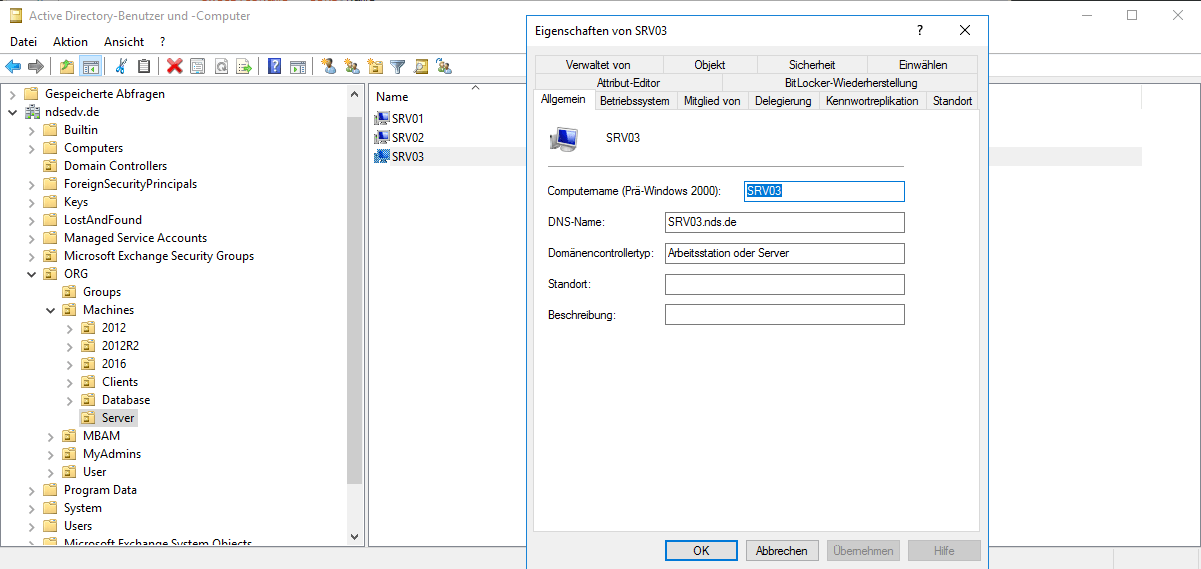
Task: Open Help via blue question mark icon
Action: (x=274, y=67)
